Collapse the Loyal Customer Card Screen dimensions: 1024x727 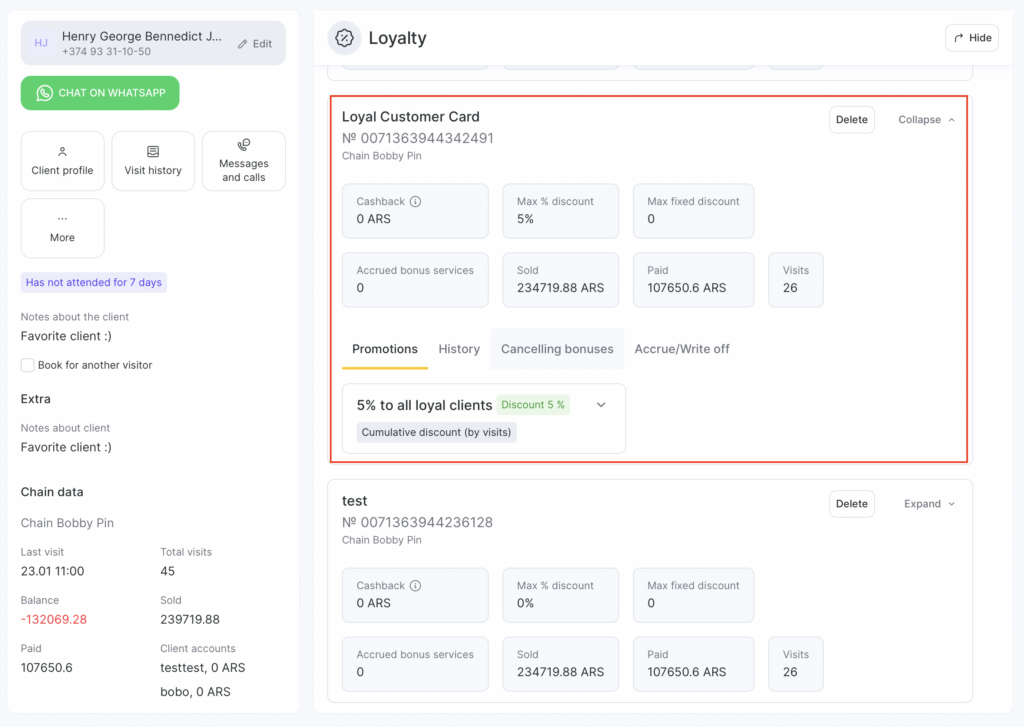tap(926, 120)
